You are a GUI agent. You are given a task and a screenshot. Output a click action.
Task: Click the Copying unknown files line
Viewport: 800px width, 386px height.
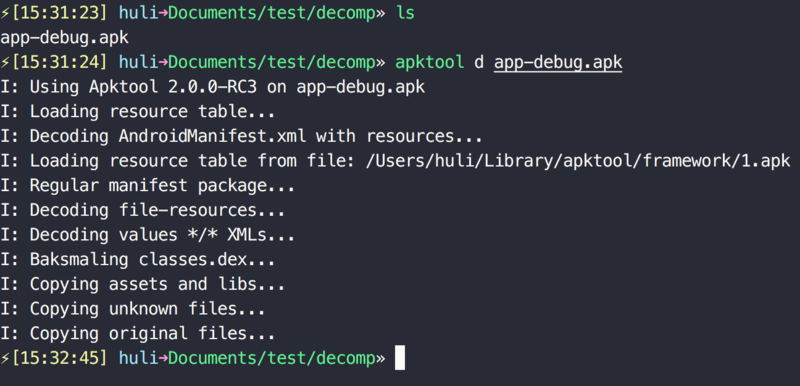pyautogui.click(x=133, y=309)
